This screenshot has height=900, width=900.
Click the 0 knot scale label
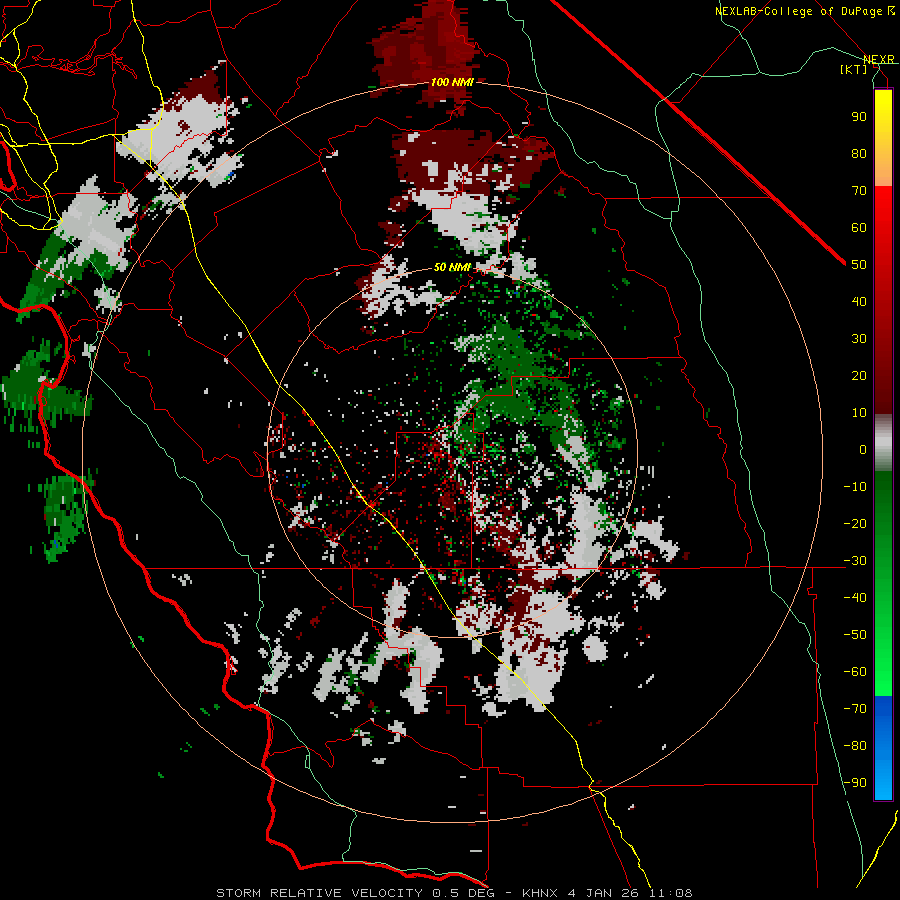pos(863,449)
